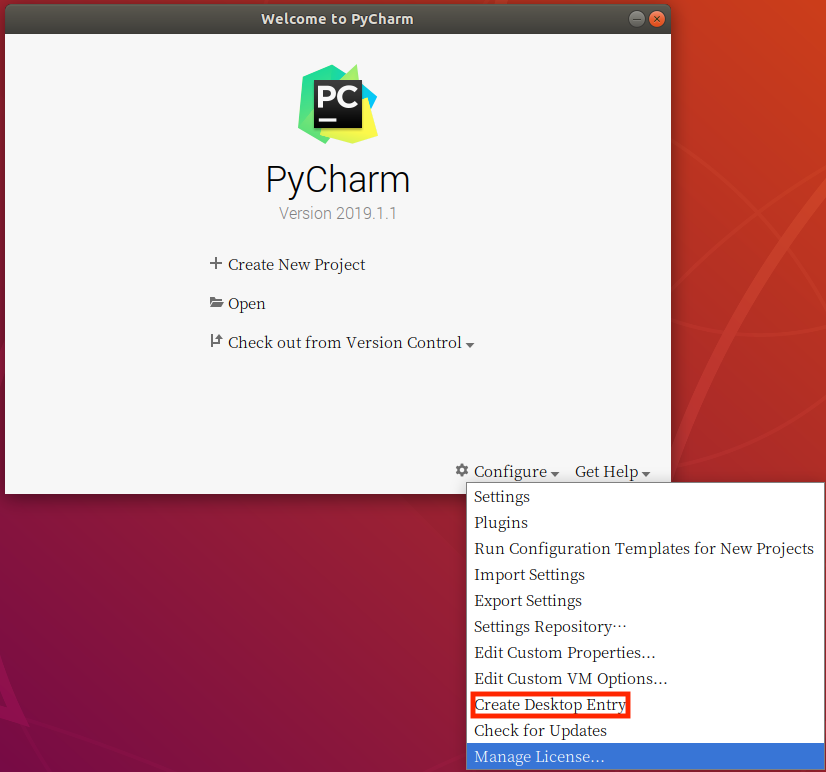This screenshot has height=772, width=826.
Task: Create New Project from the welcome screen
Action: point(296,265)
